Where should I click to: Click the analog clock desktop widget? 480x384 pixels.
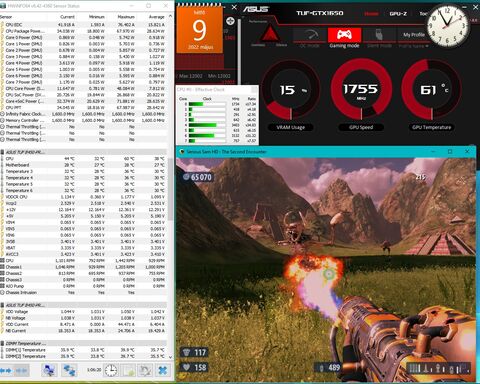448,26
